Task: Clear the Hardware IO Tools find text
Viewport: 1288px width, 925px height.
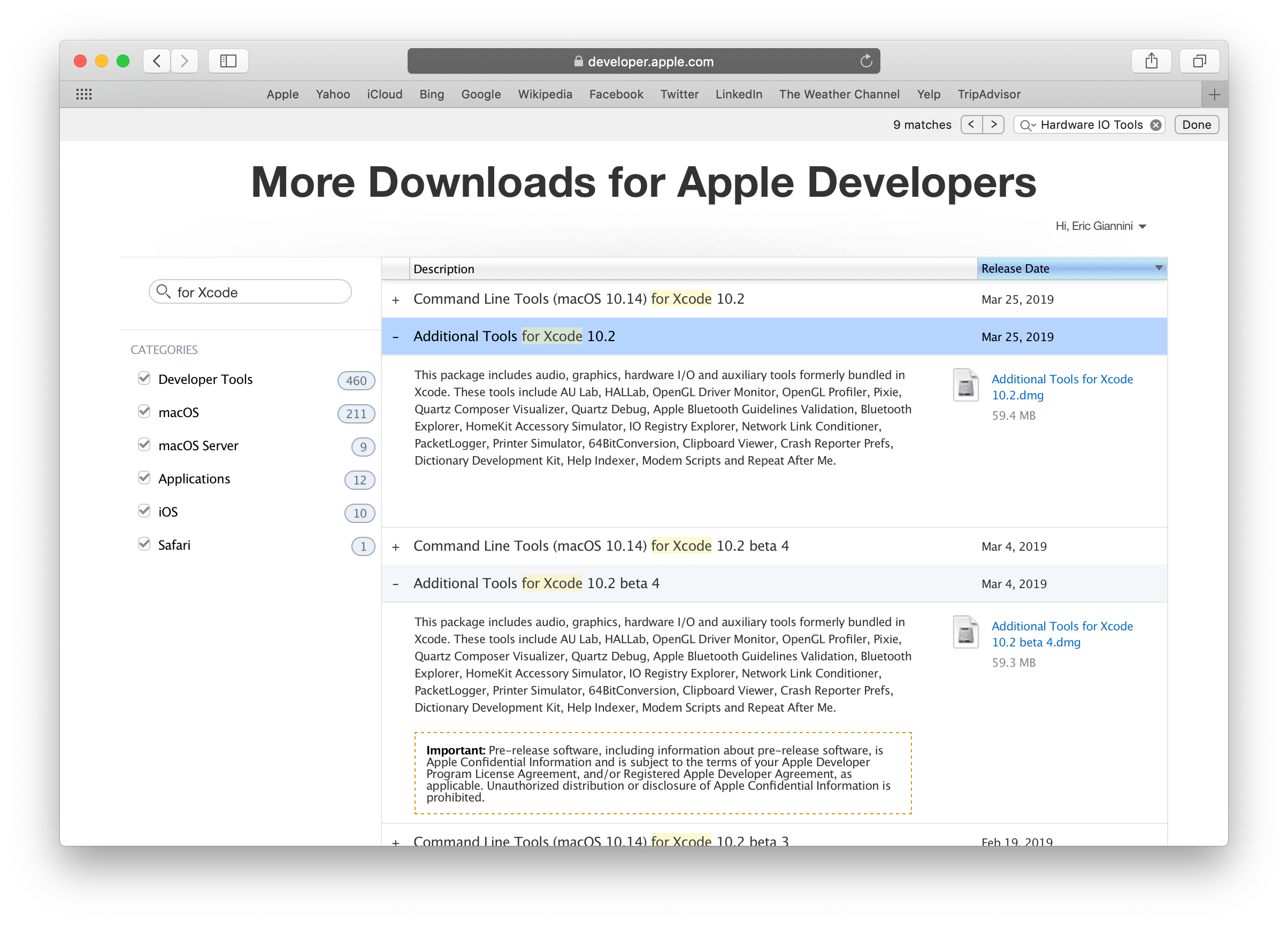Action: (x=1156, y=125)
